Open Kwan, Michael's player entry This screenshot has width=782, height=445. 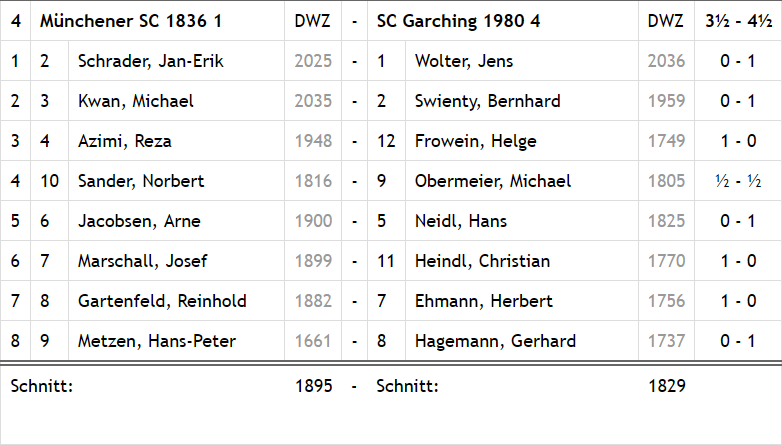pyautogui.click(x=136, y=101)
